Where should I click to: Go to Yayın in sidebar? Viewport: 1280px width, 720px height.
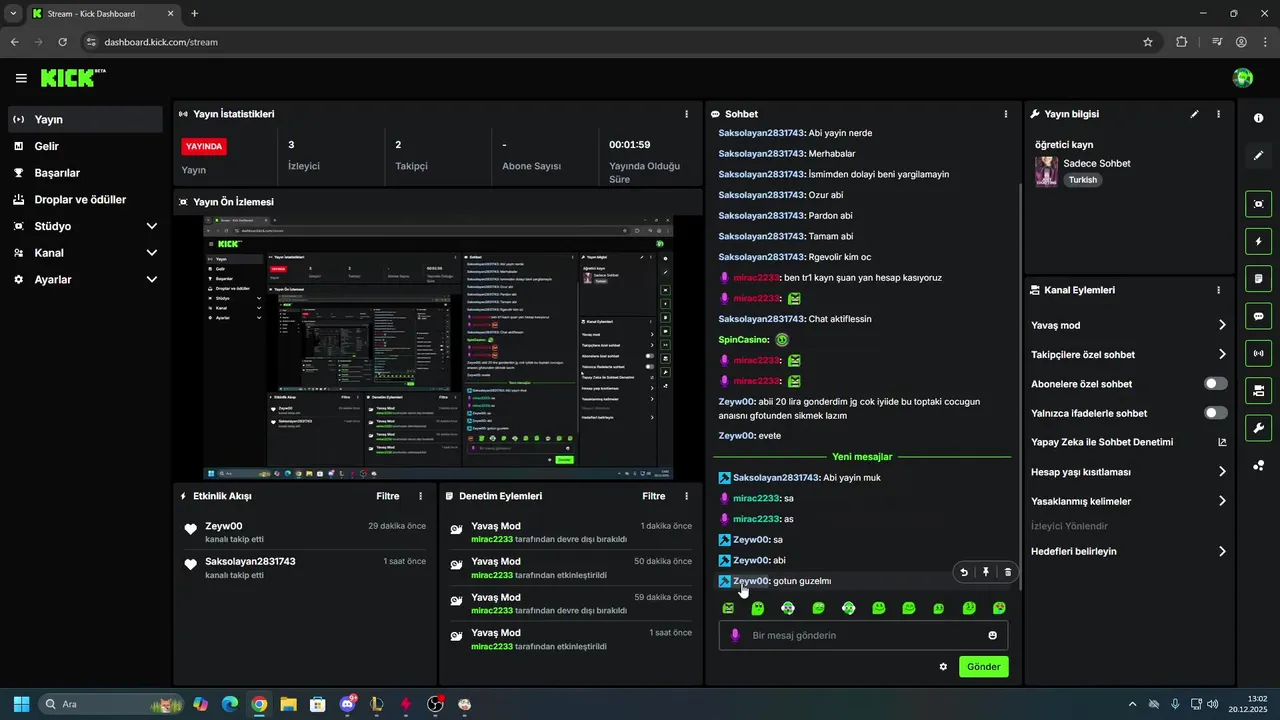coord(84,119)
